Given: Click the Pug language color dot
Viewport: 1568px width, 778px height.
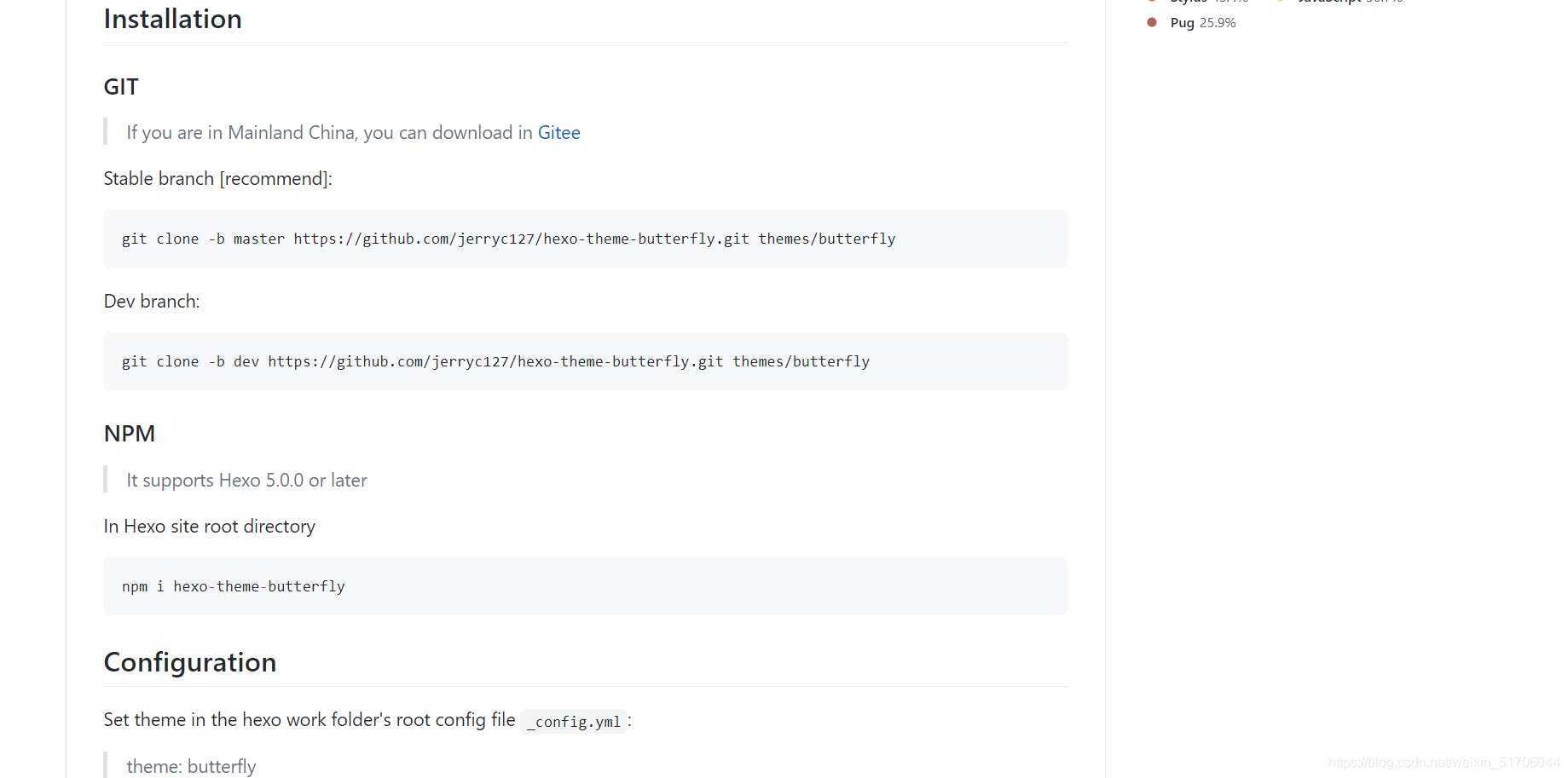Looking at the screenshot, I should tap(1152, 22).
